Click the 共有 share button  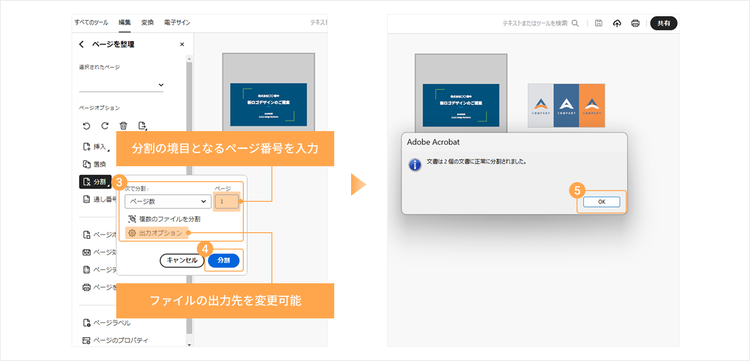click(663, 23)
